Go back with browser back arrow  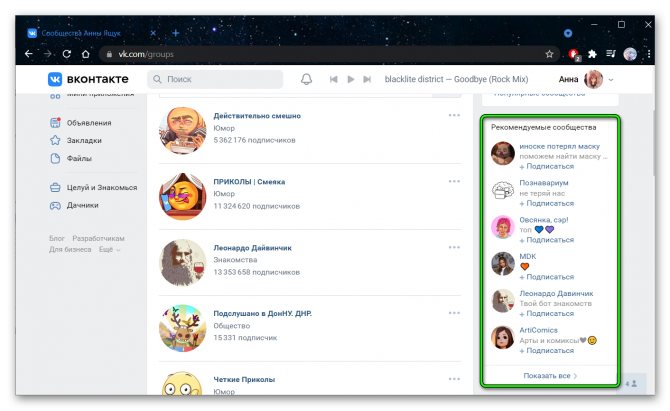pyautogui.click(x=29, y=54)
